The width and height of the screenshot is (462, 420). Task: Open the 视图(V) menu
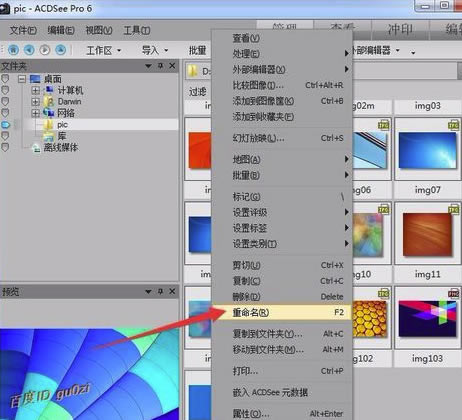coord(99,30)
